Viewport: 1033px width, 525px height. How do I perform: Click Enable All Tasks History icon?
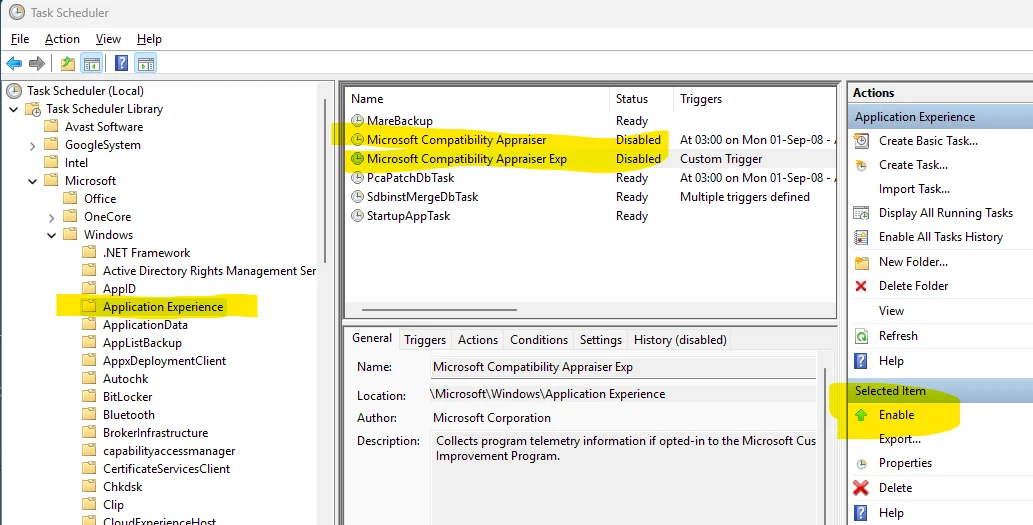pyautogui.click(x=861, y=237)
